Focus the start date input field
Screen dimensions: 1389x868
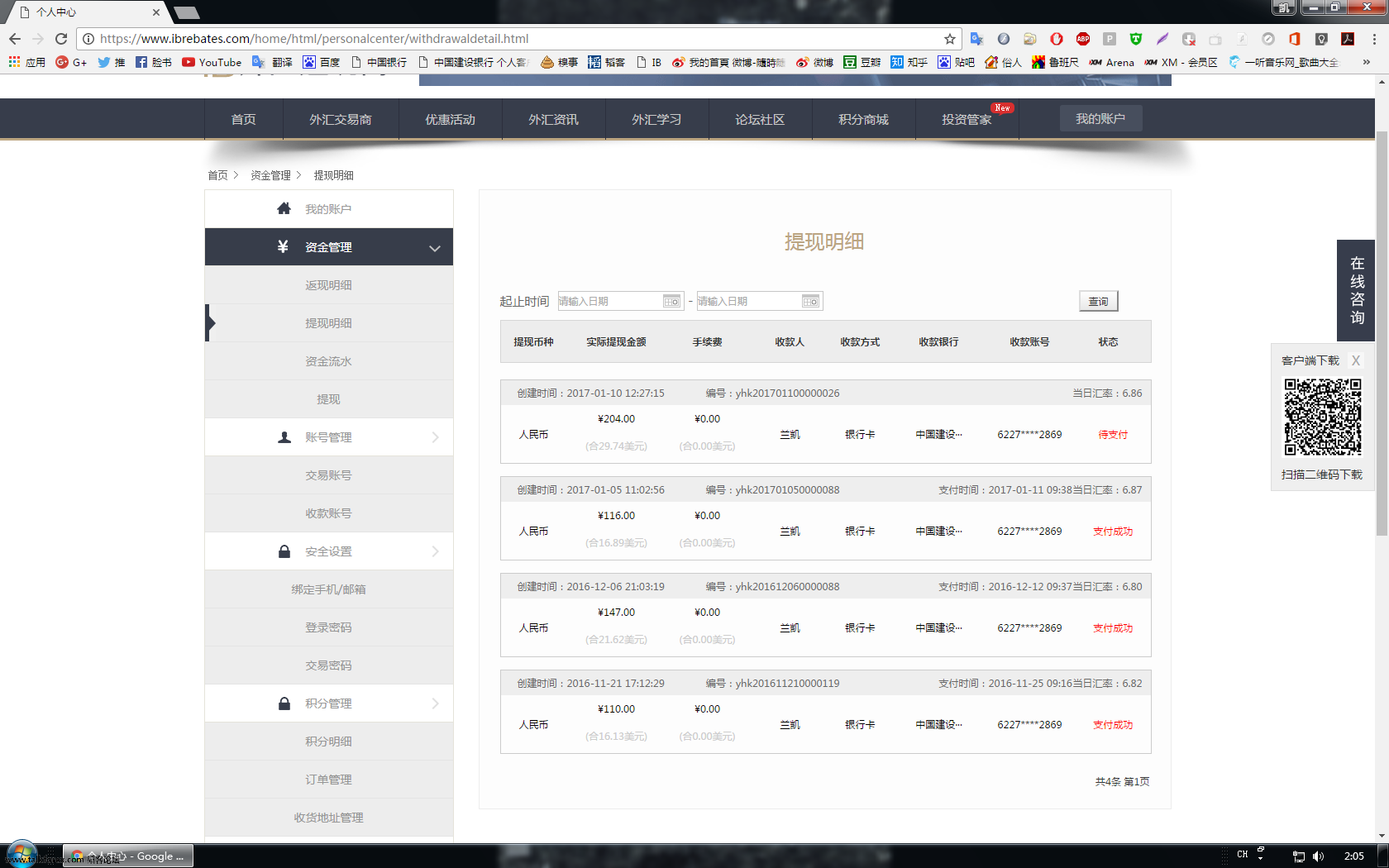620,301
